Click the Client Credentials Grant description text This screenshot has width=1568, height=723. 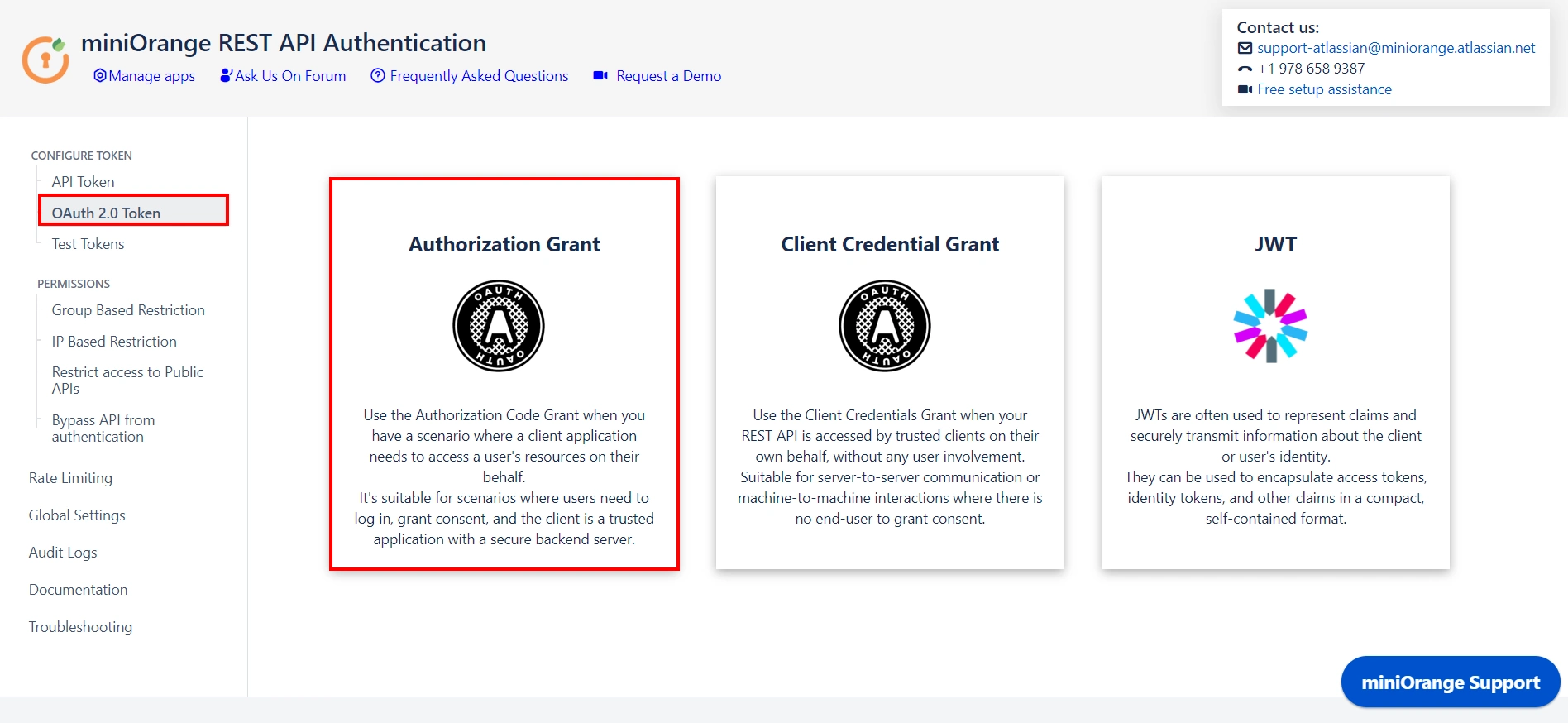click(890, 467)
